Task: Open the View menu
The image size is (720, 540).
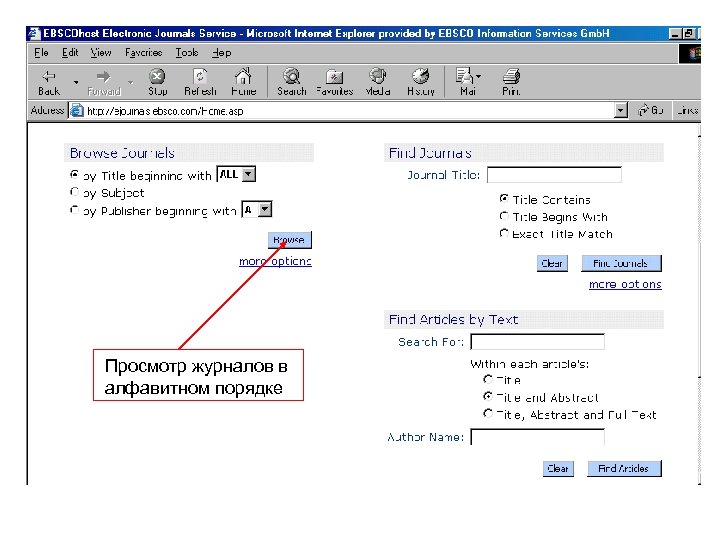Action: (101, 53)
